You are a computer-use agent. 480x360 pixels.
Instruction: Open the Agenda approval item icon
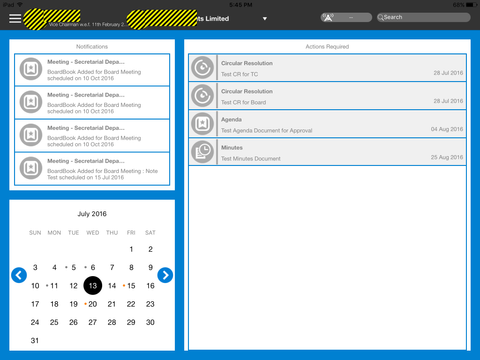click(x=202, y=124)
